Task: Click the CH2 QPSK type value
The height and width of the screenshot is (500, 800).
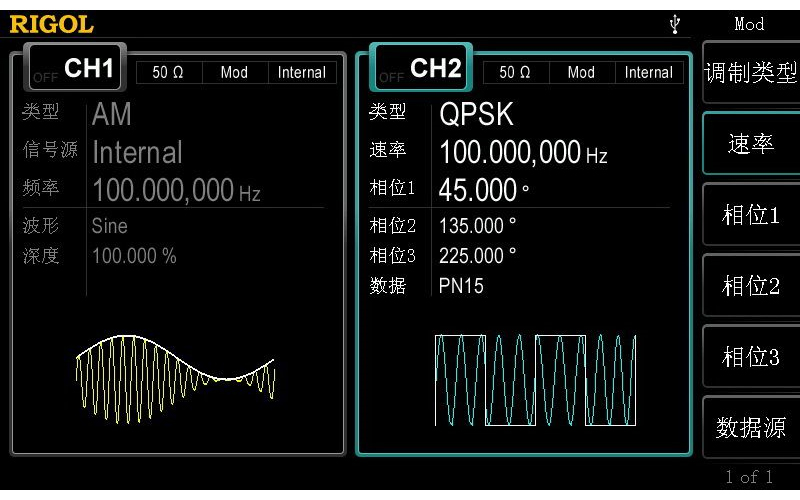Action: (476, 114)
